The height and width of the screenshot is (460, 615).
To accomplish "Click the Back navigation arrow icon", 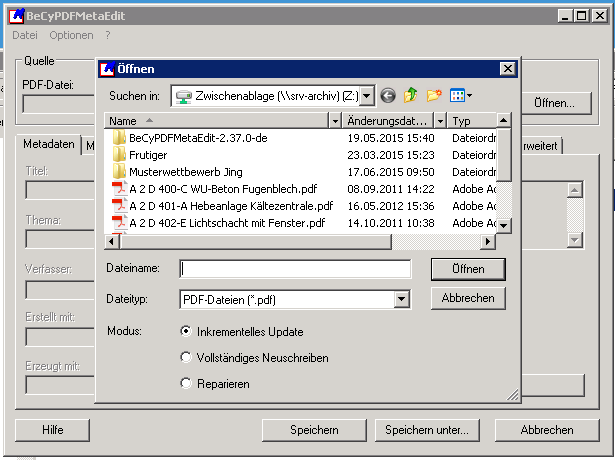I will pos(388,96).
